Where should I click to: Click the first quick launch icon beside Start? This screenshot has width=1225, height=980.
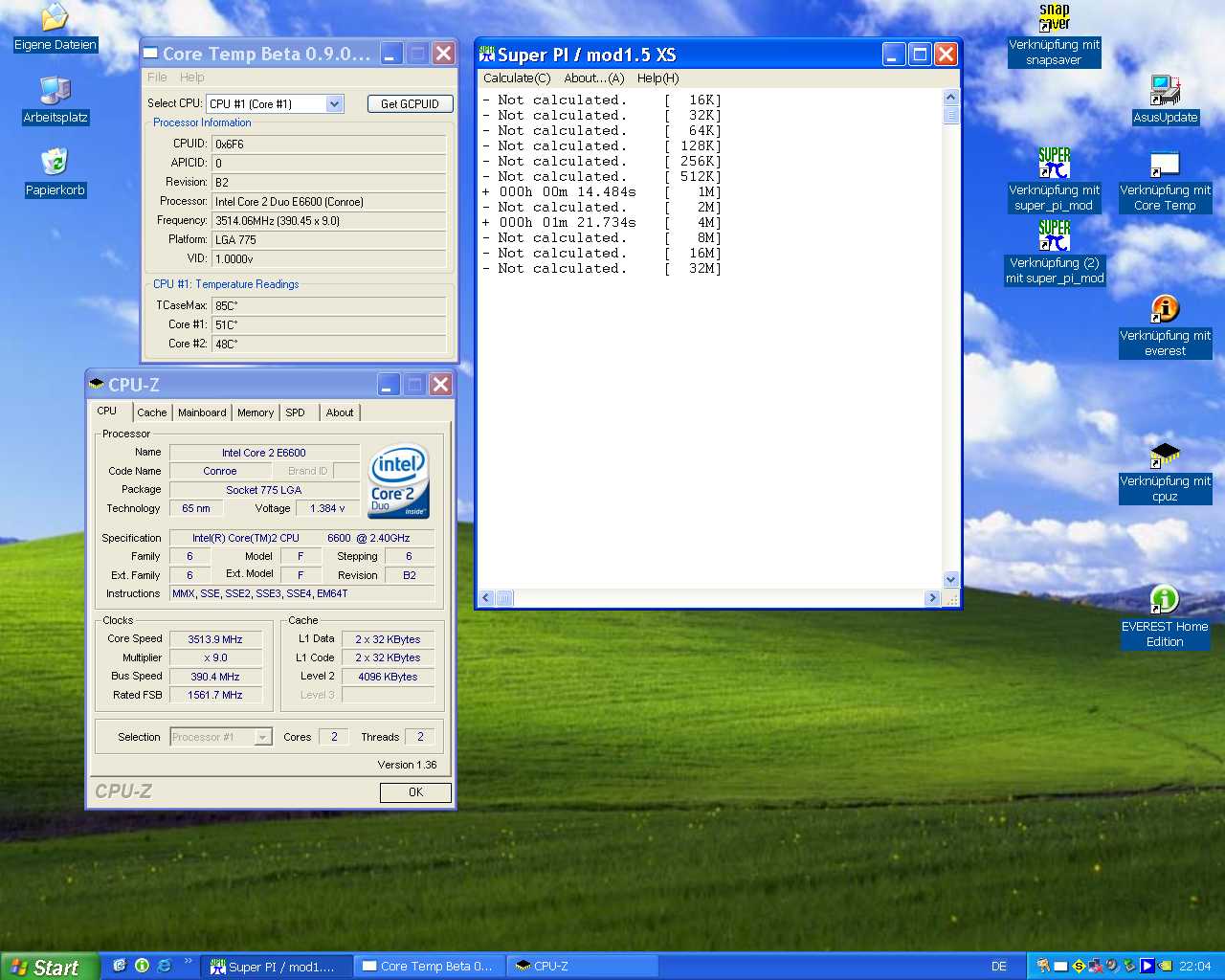pyautogui.click(x=120, y=966)
